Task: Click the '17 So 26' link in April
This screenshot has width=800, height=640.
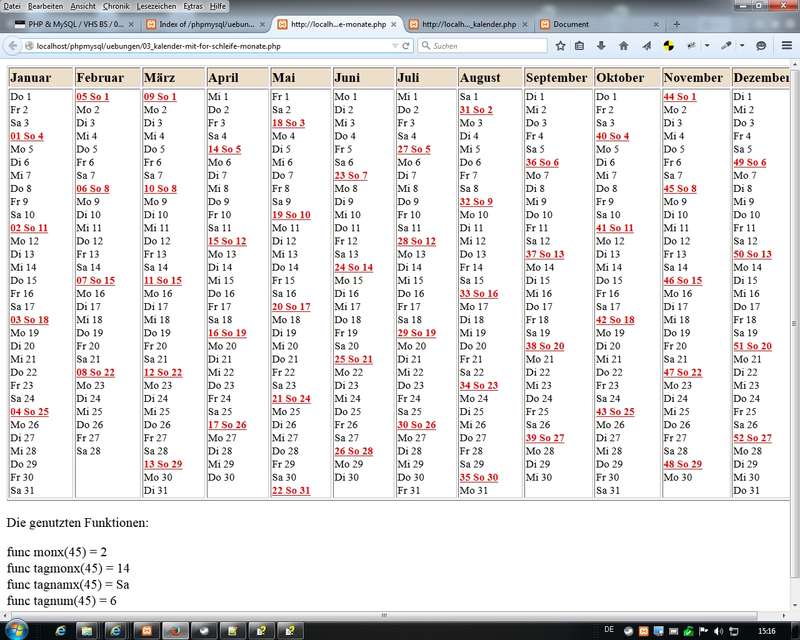Action: pos(227,425)
